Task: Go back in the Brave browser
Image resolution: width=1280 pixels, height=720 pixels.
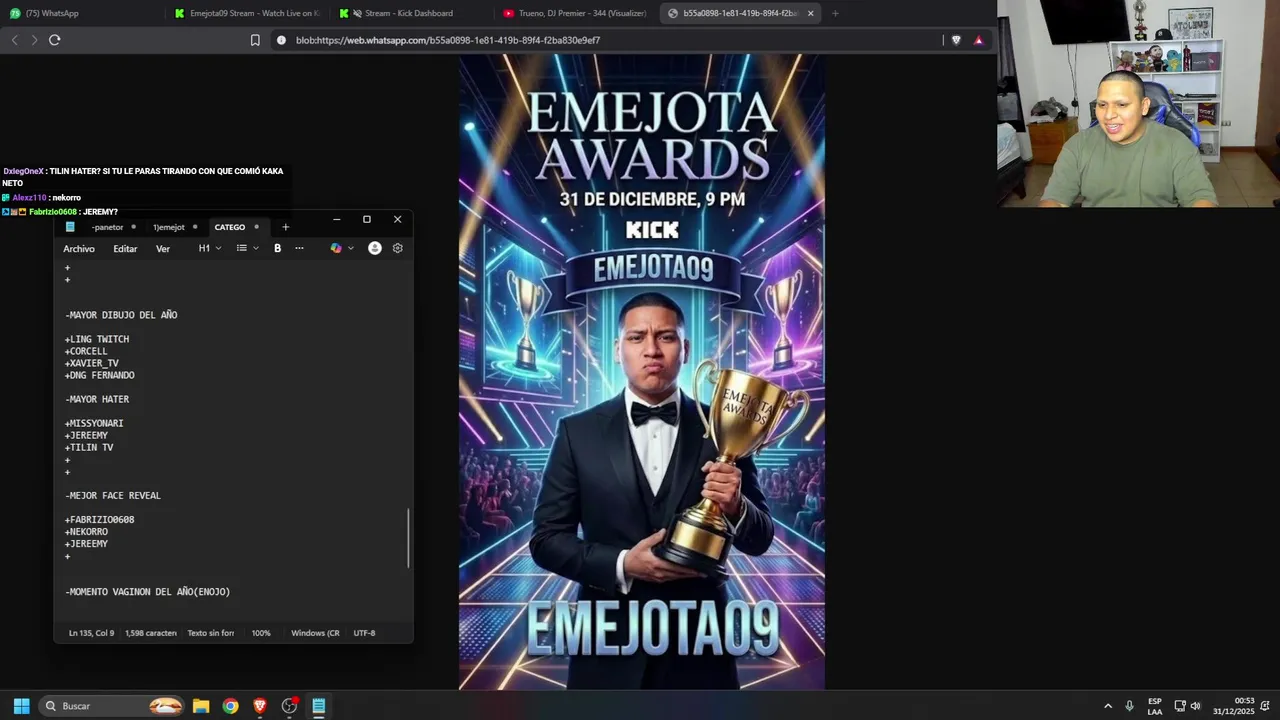Action: (x=14, y=40)
